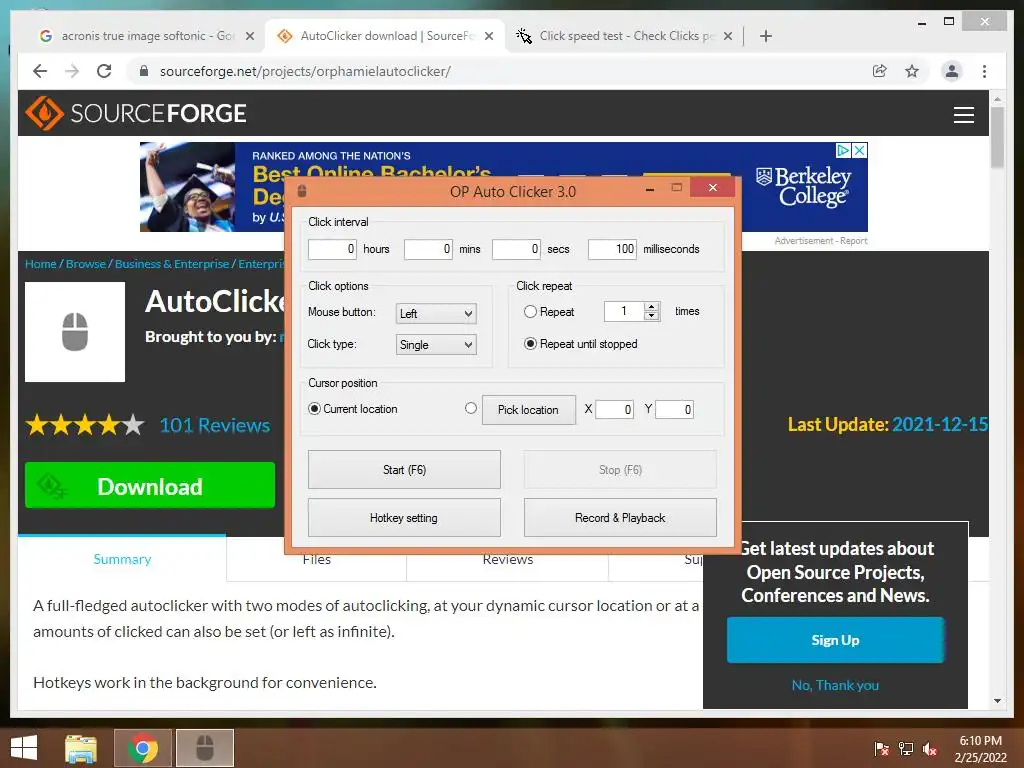This screenshot has height=768, width=1024.
Task: Click the page vertical scrollbar thumb
Action: [x=997, y=138]
